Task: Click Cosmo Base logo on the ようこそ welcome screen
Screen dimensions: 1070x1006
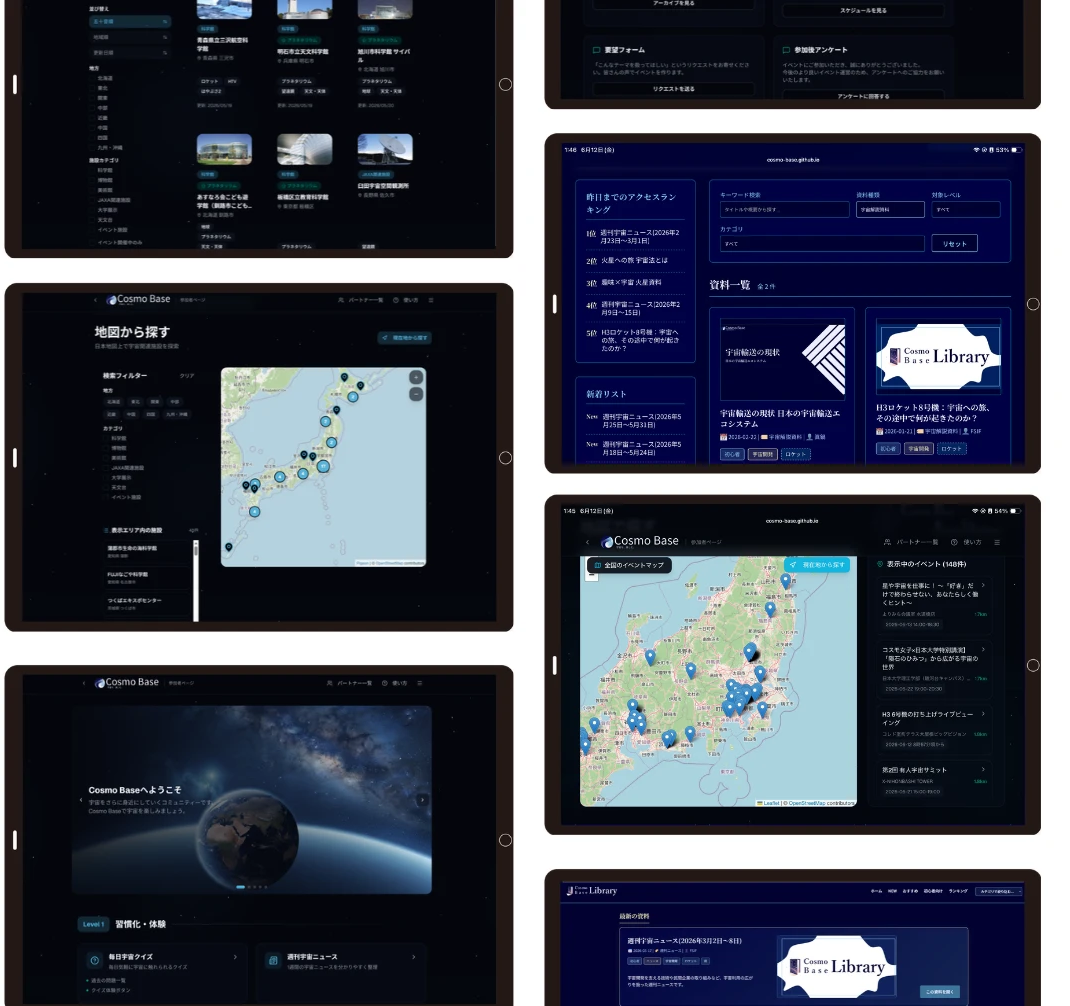Action: click(x=127, y=682)
